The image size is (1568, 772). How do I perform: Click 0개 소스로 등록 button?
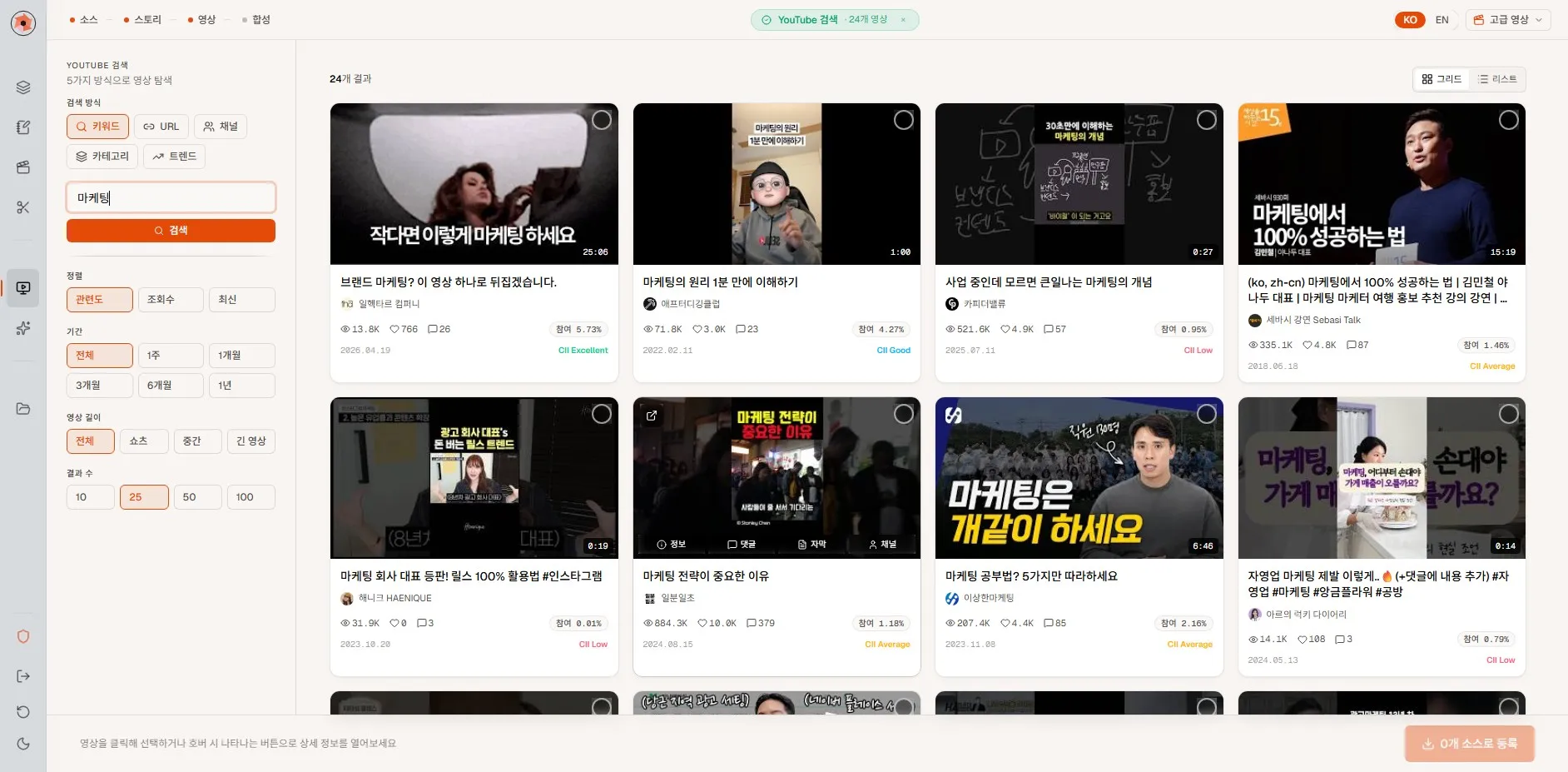[1470, 744]
